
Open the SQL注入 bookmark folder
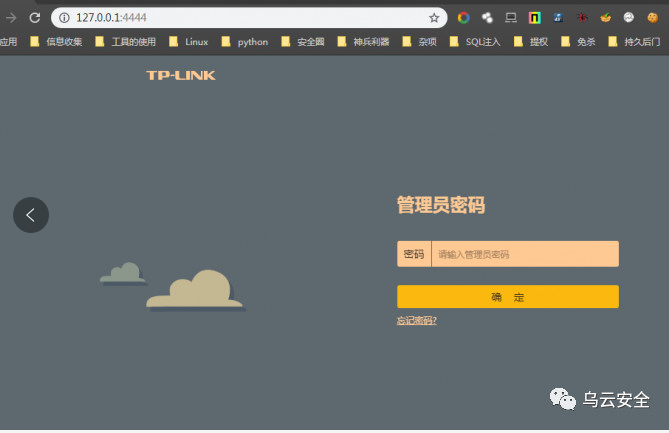[x=475, y=42]
